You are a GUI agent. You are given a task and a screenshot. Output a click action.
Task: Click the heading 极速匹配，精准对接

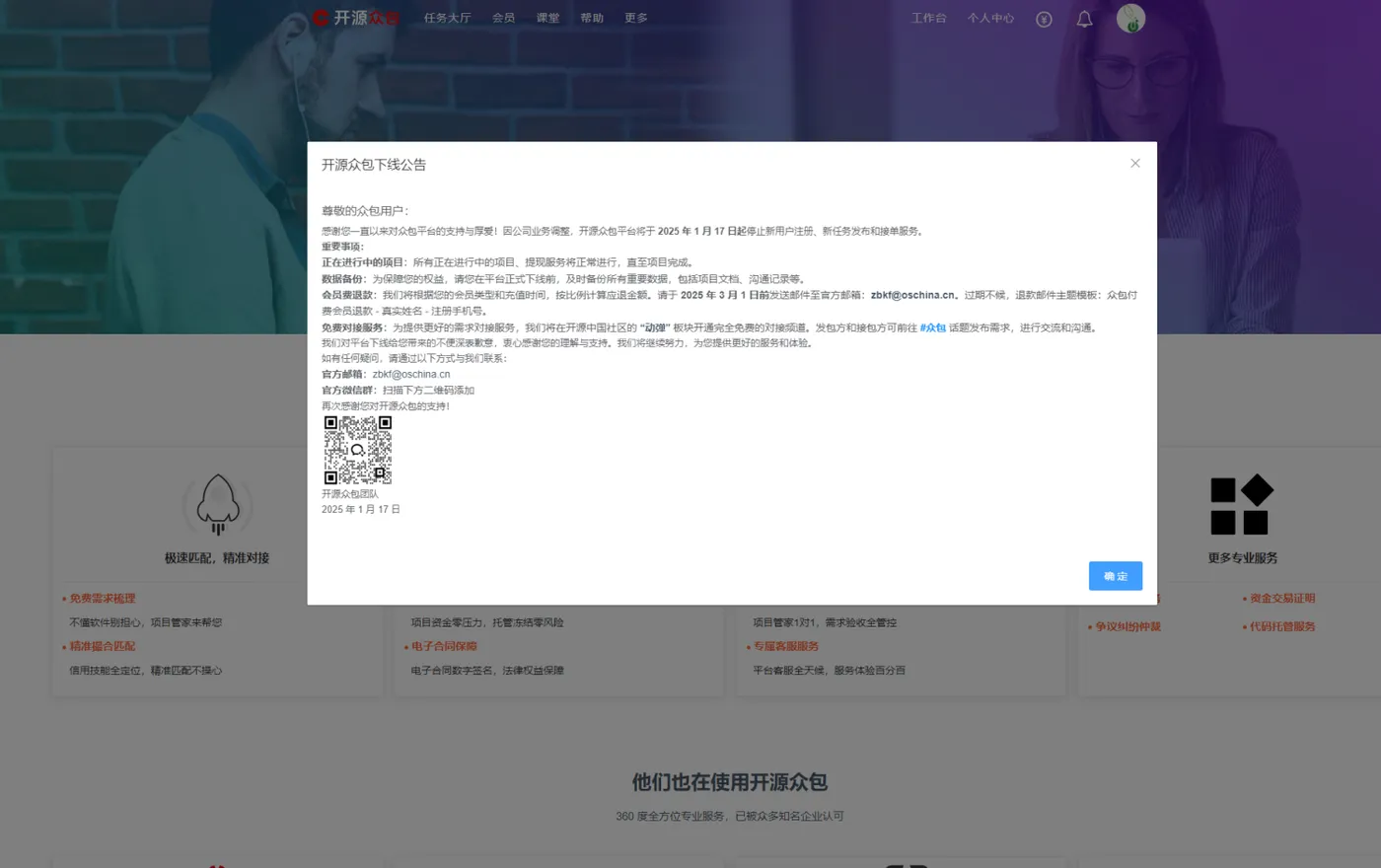tap(217, 558)
